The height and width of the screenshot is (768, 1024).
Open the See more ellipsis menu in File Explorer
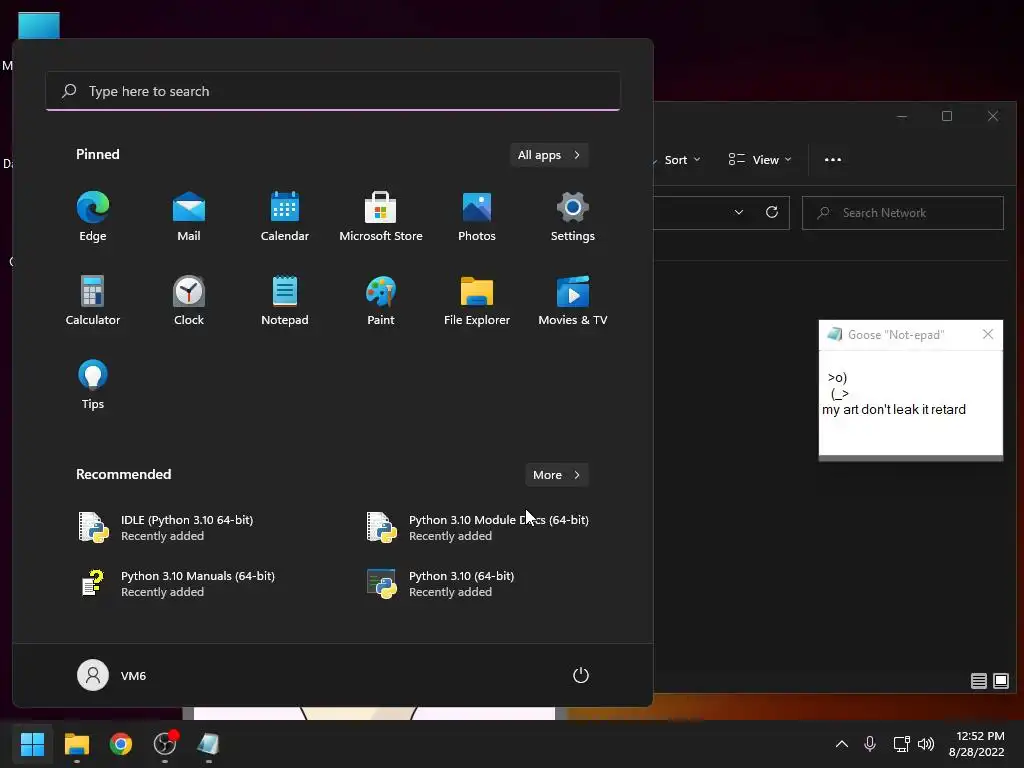coord(833,160)
